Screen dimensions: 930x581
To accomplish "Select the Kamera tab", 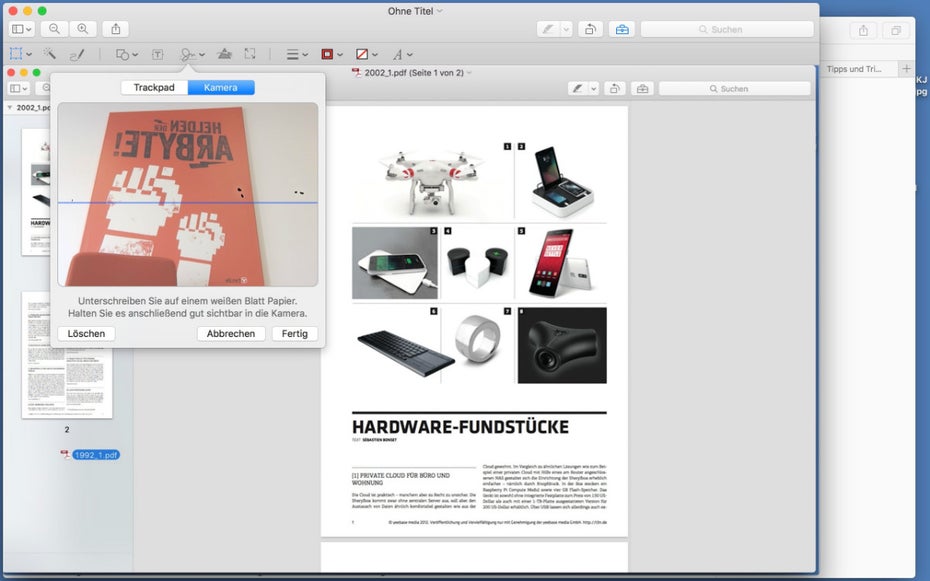I will 221,88.
